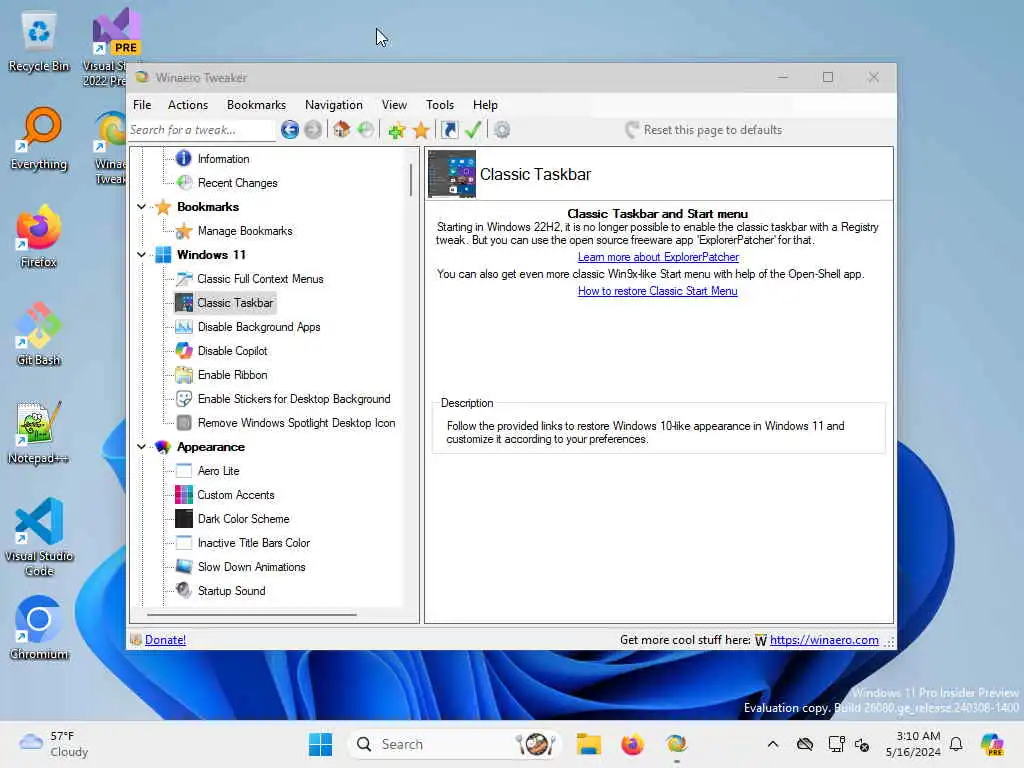Image resolution: width=1024 pixels, height=768 pixels.
Task: Open How to restore Classic Start Menu link
Action: [x=658, y=291]
